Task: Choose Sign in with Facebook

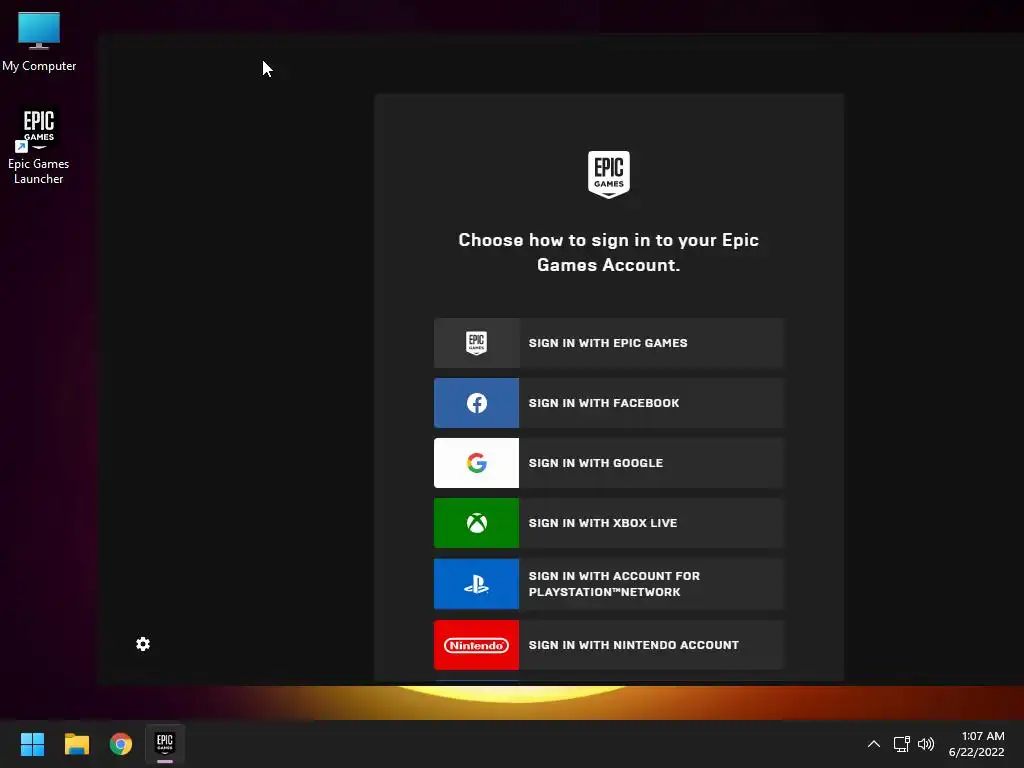Action: point(609,403)
